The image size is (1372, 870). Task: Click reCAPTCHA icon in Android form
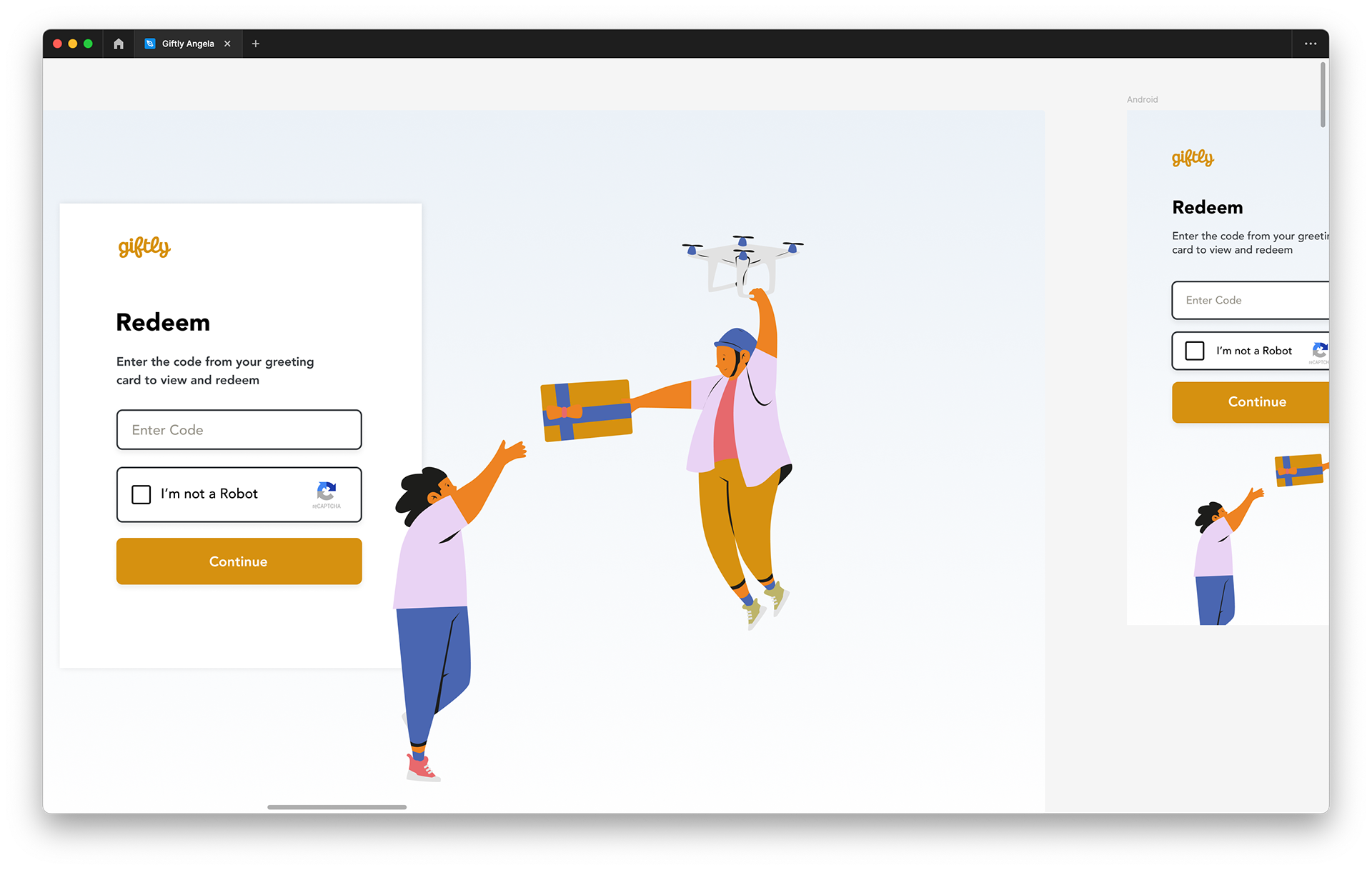click(x=1320, y=351)
